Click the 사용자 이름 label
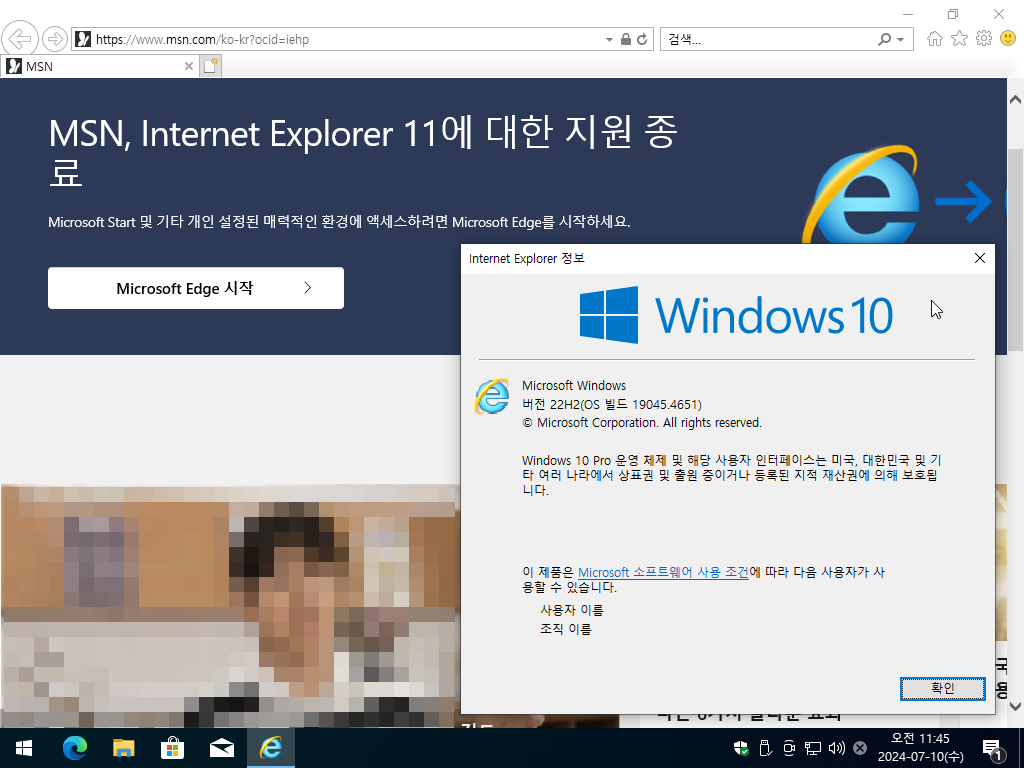1024x768 pixels. (571, 610)
